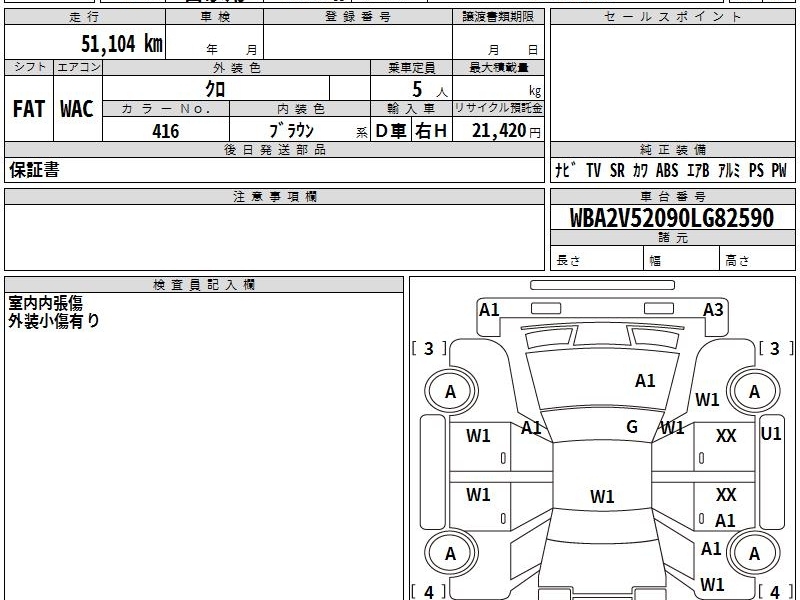
Task: Click the カラーNo. header
Action: point(166,109)
